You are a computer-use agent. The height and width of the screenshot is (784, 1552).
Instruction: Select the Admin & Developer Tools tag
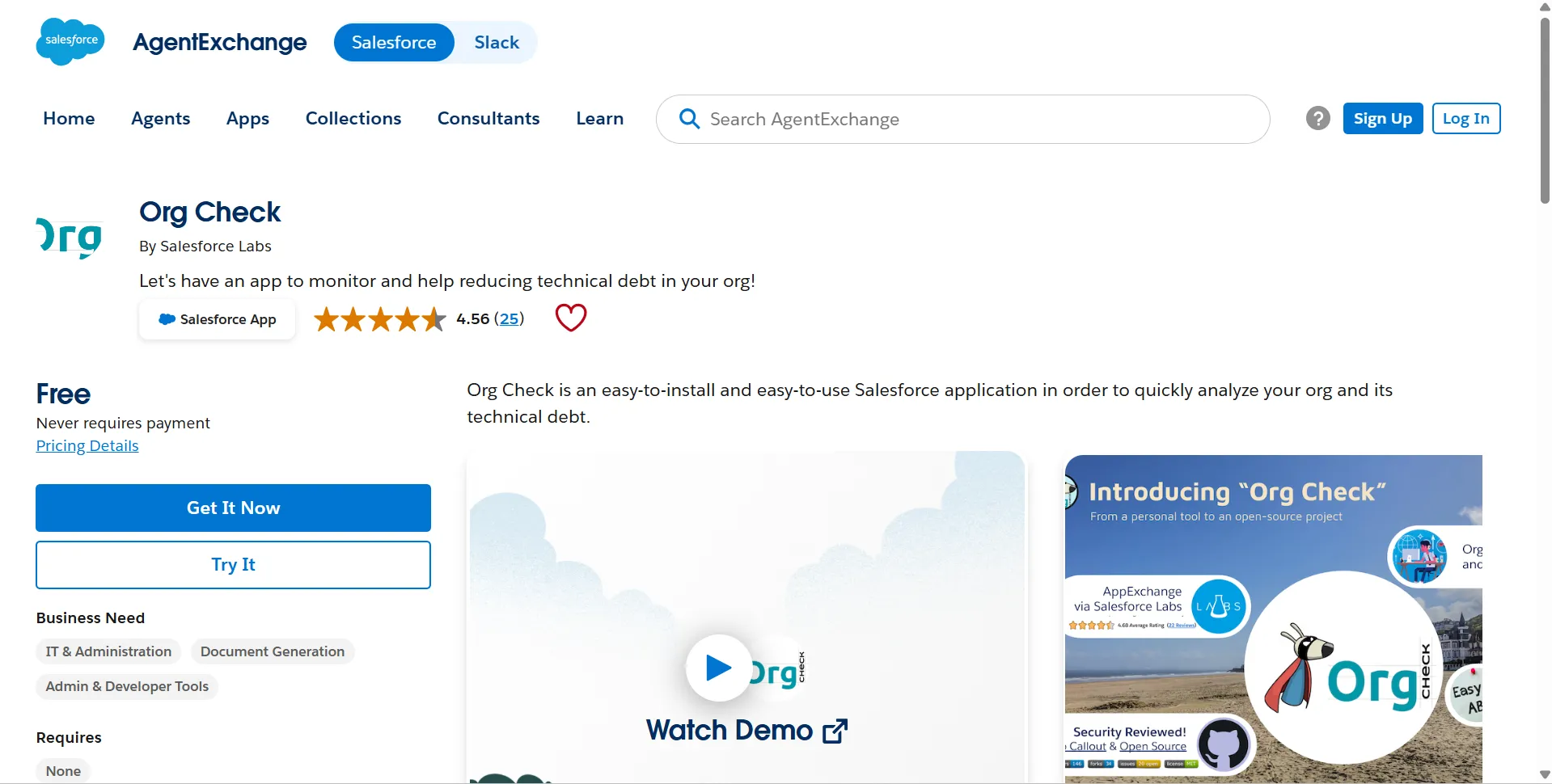pyautogui.click(x=127, y=686)
